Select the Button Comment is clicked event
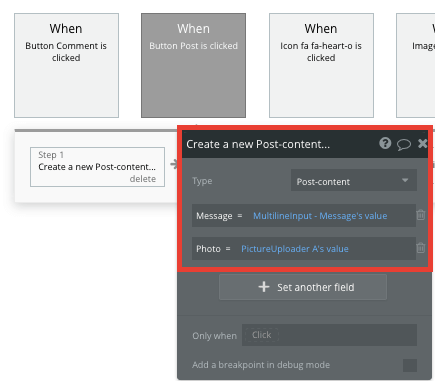435x381 pixels. click(66, 65)
